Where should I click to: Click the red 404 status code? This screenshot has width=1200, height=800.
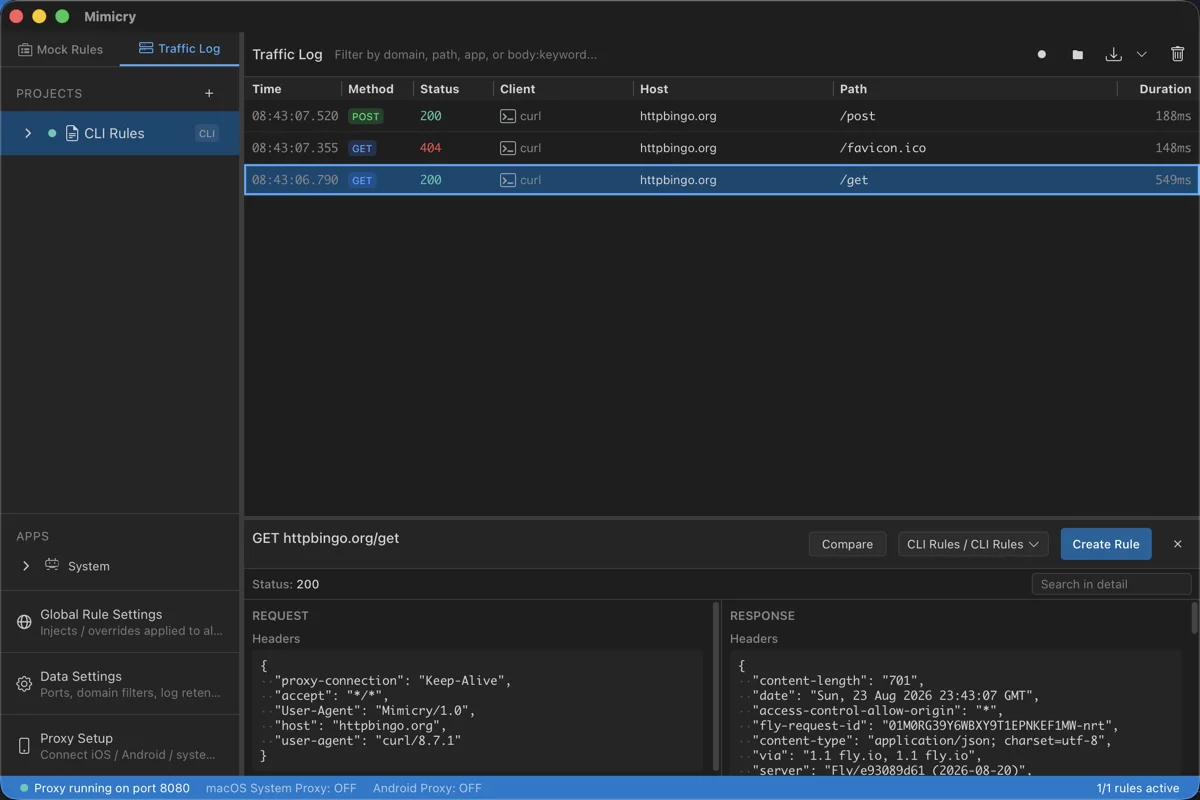point(431,148)
